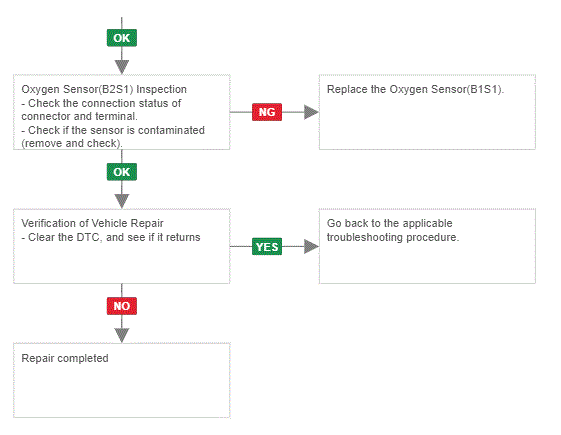
Task: Click the green OK badge below Oxygen Sensor Inspection
Action: click(122, 172)
